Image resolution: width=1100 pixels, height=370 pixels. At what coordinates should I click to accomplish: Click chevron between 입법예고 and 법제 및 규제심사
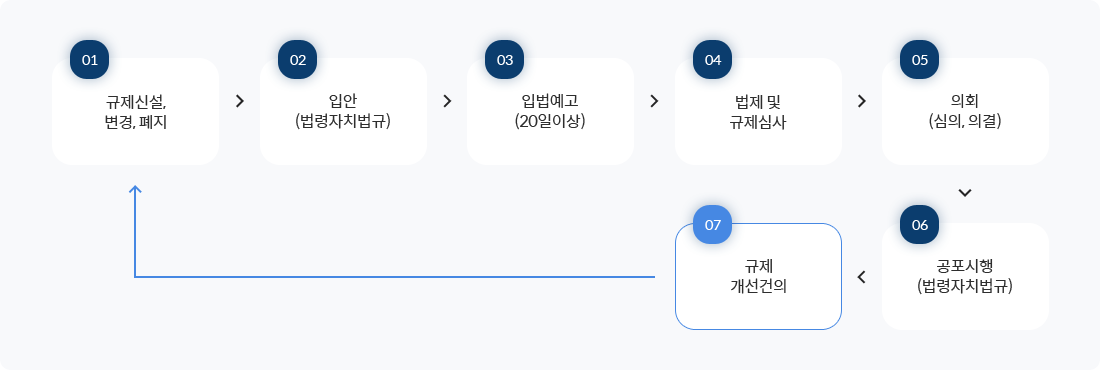655,101
